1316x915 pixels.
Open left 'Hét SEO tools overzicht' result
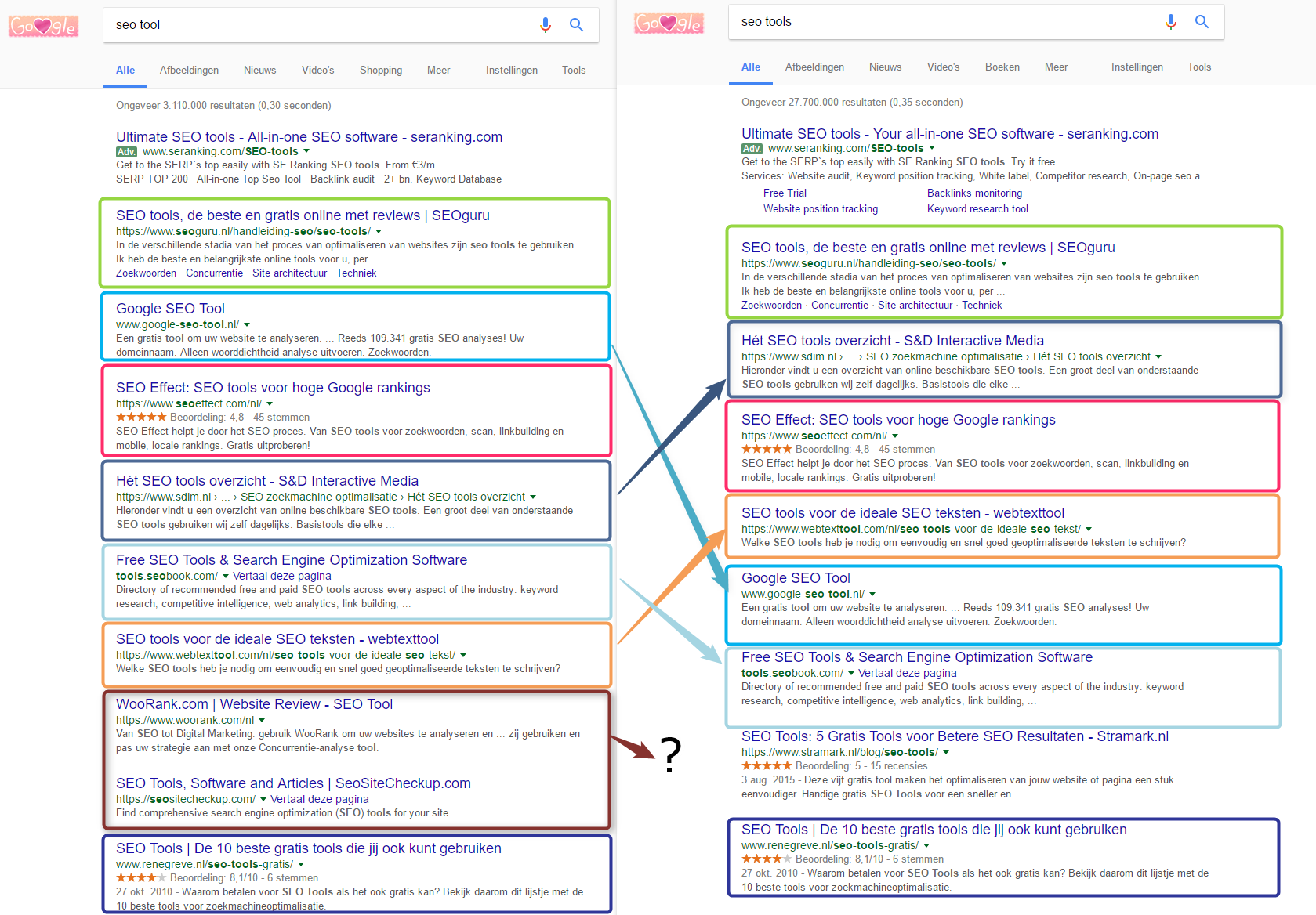click(x=267, y=481)
